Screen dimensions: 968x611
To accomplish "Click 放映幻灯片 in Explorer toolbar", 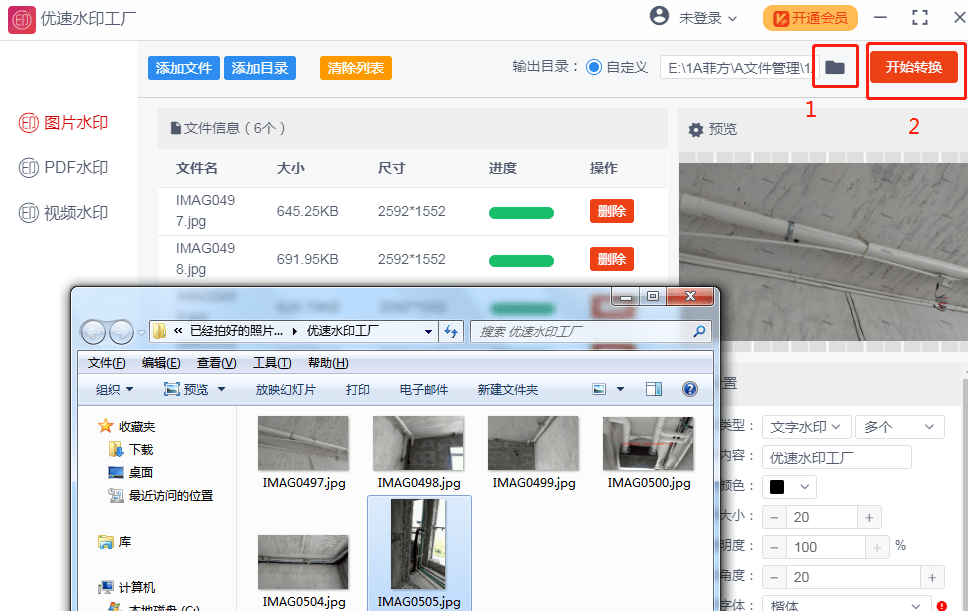I will pyautogui.click(x=285, y=389).
